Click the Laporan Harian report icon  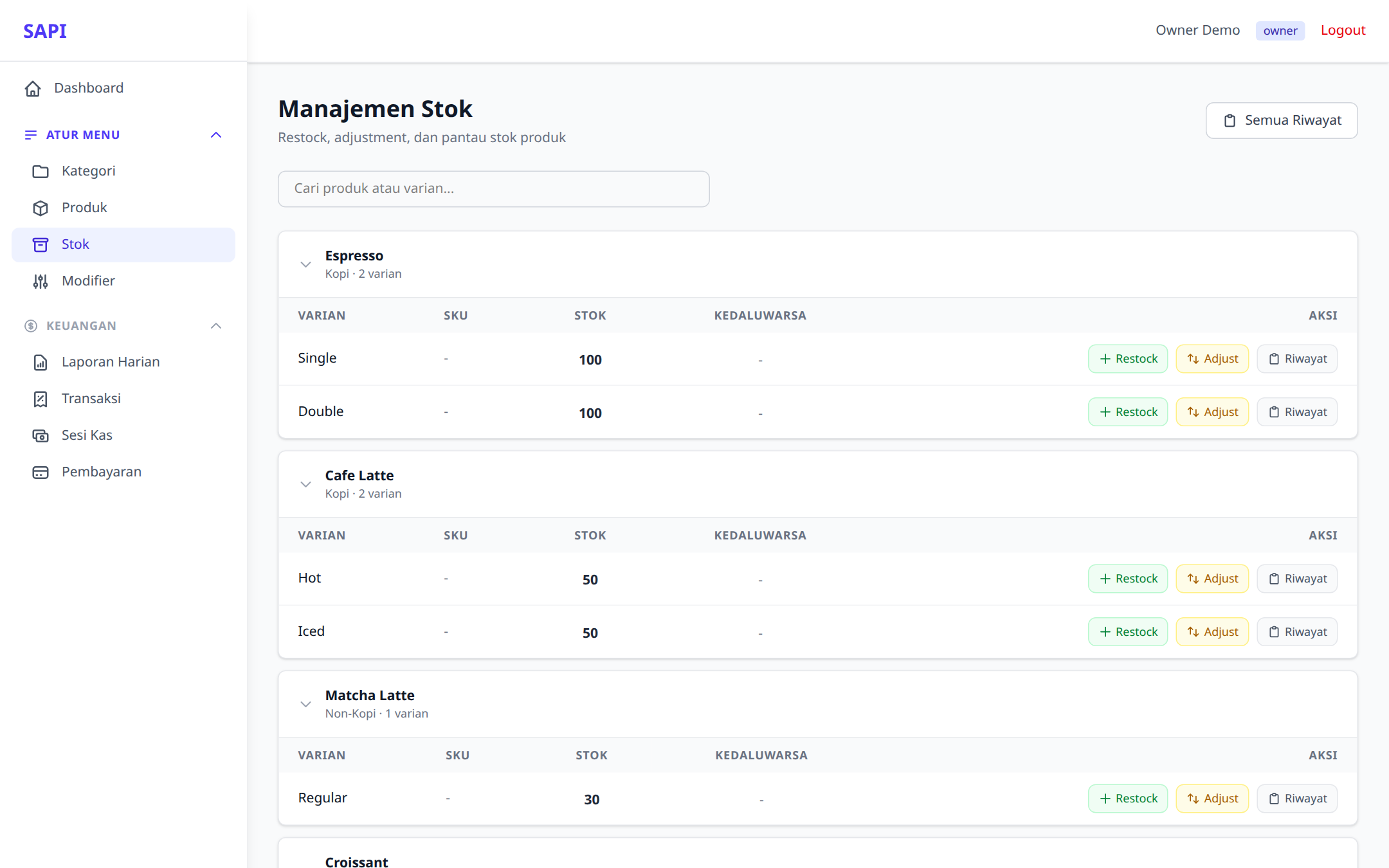[x=41, y=363]
